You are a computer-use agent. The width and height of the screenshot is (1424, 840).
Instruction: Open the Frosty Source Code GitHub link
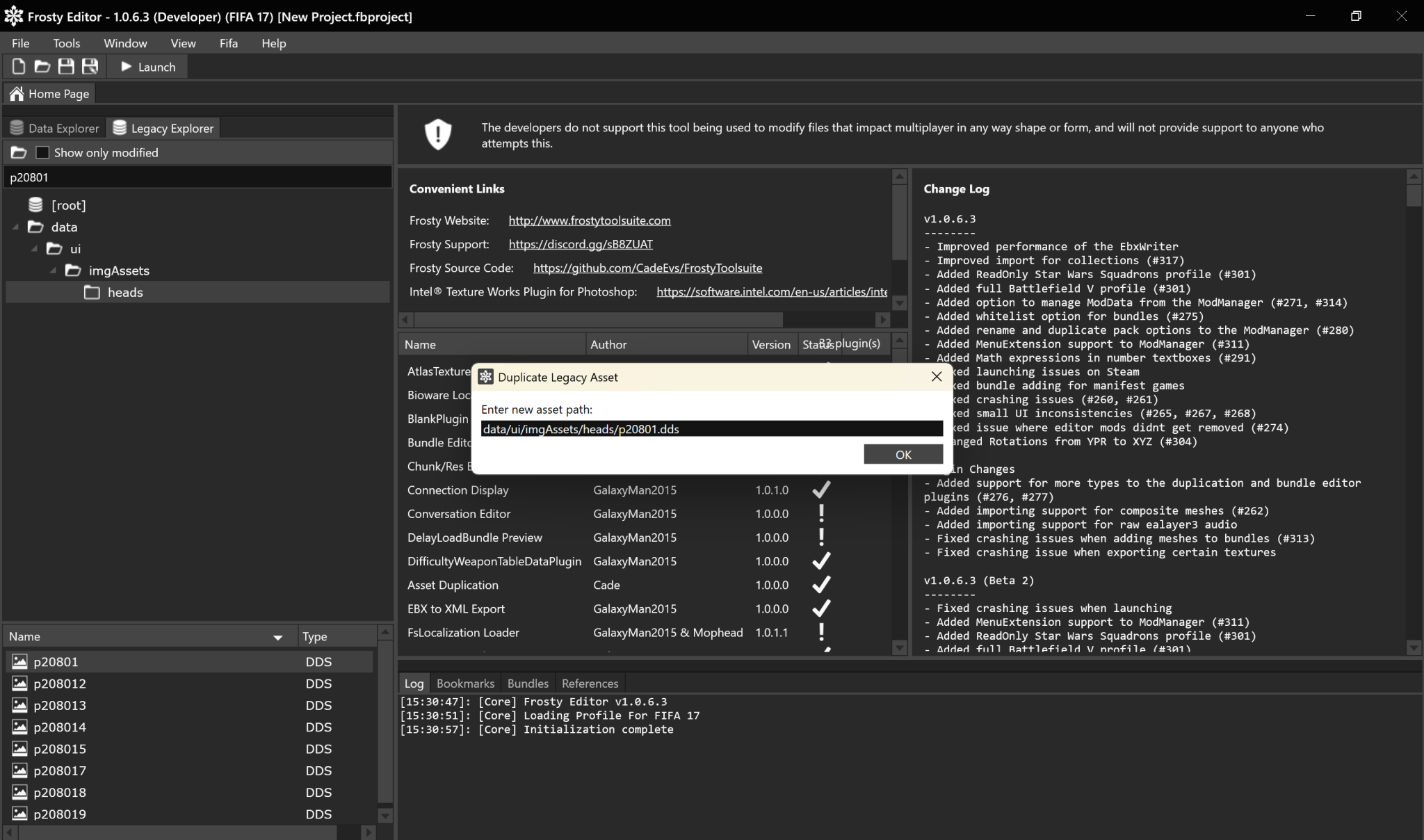tap(647, 268)
